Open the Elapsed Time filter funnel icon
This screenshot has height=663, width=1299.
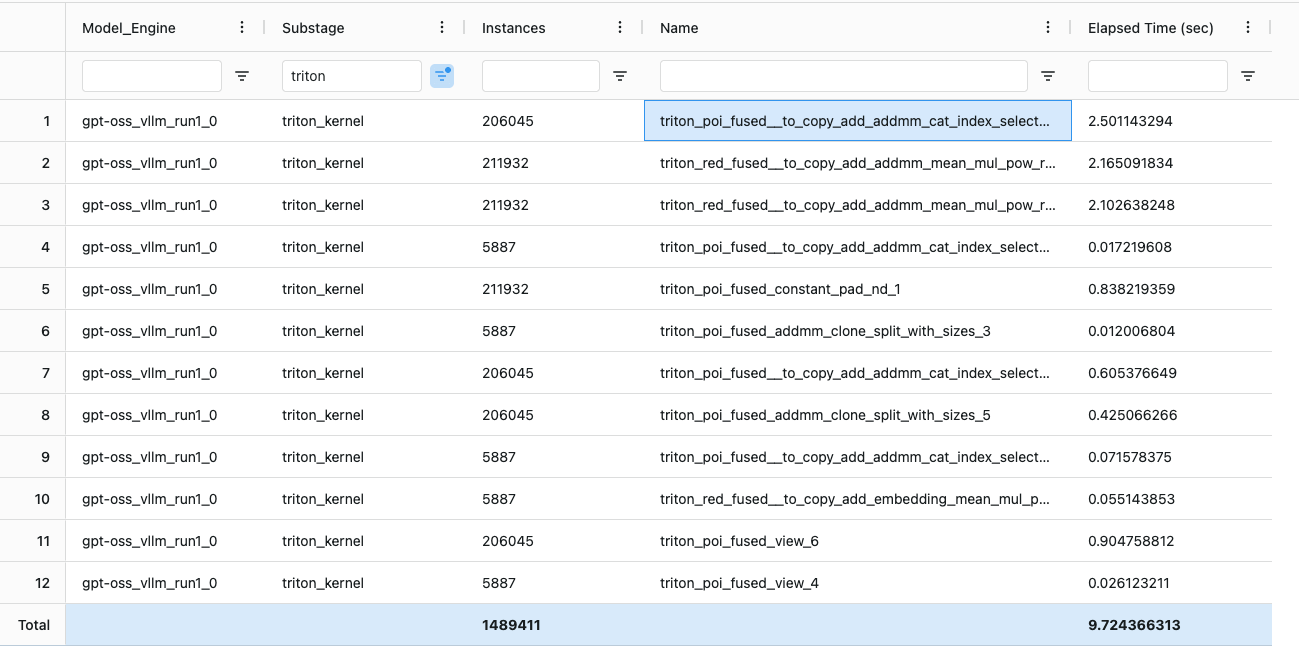pos(1247,75)
